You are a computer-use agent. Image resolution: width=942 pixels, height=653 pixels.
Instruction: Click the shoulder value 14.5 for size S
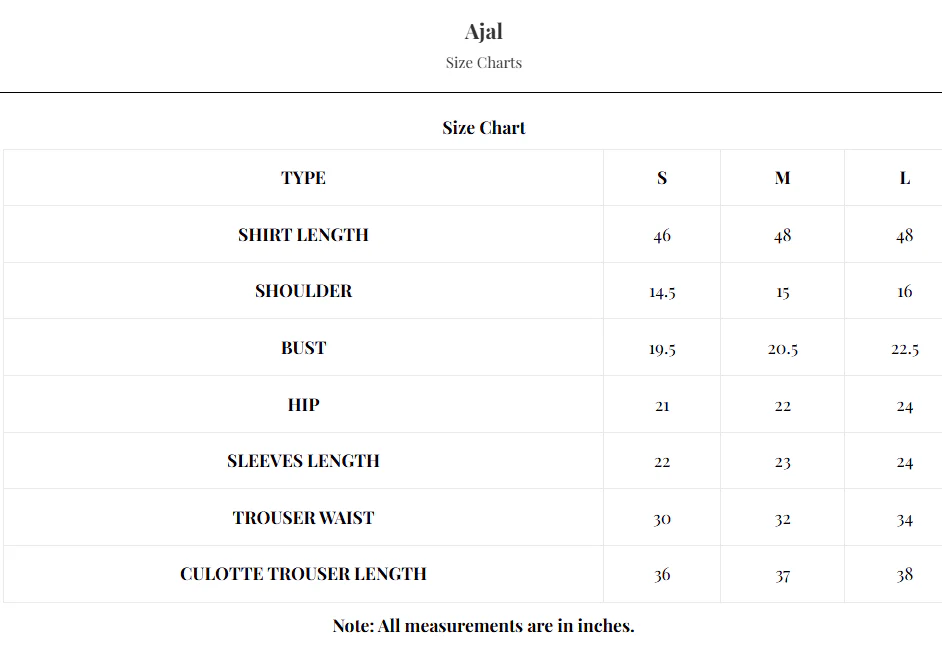pyautogui.click(x=662, y=292)
